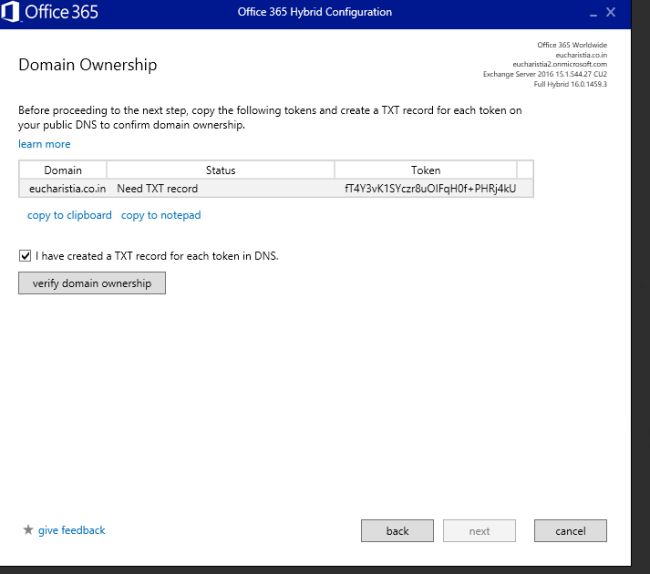This screenshot has width=650, height=574.
Task: Click eucharistia2.onmicrosoft.com tenant text
Action: (560, 64)
